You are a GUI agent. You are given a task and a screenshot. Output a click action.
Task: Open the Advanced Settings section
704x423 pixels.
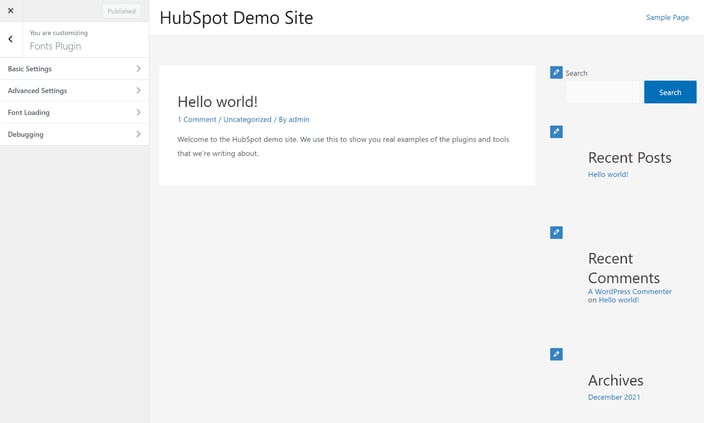[x=74, y=91]
